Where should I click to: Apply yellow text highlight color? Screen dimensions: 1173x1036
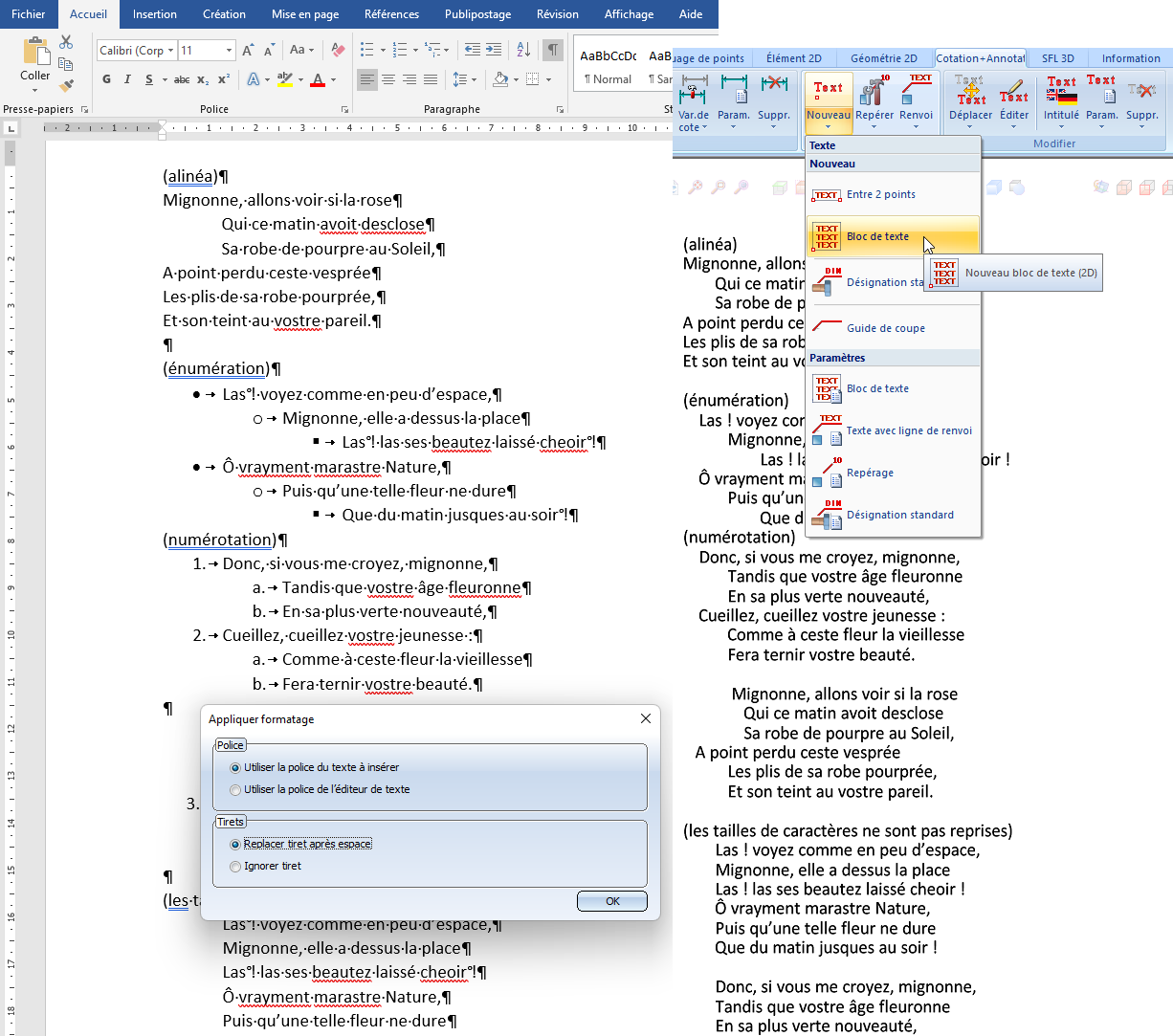click(x=283, y=79)
